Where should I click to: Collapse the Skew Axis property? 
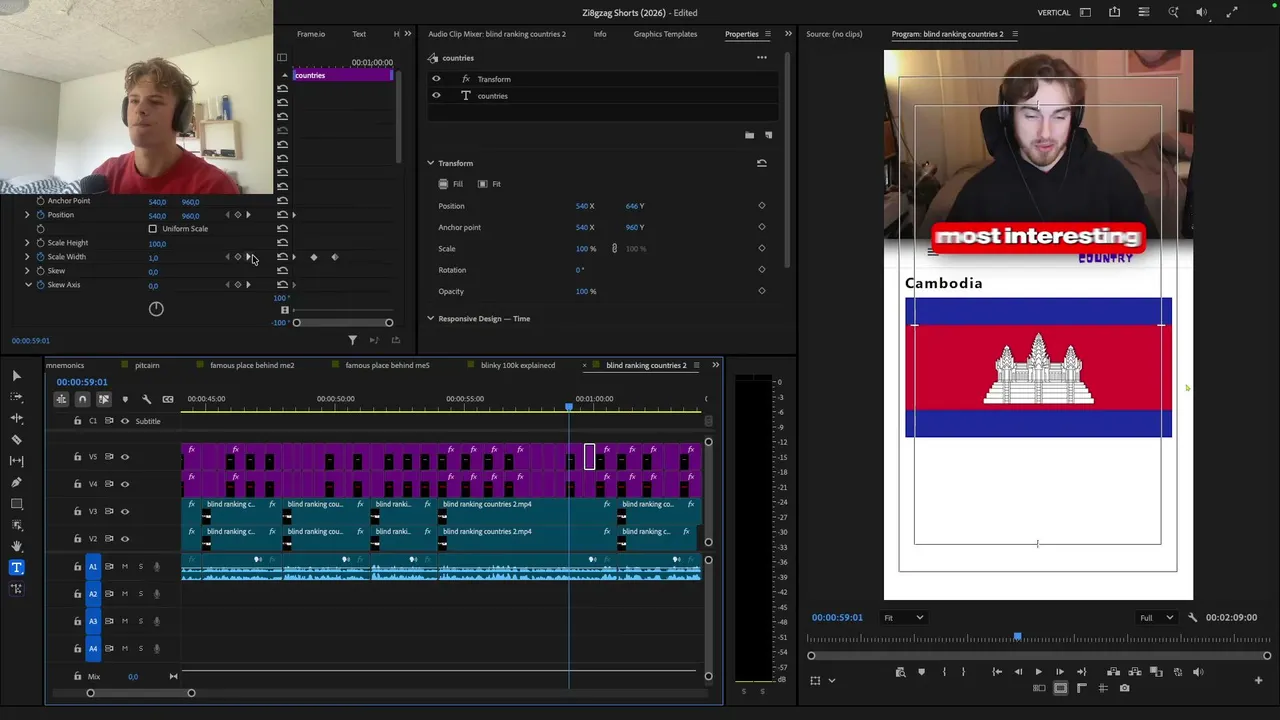pyautogui.click(x=28, y=285)
